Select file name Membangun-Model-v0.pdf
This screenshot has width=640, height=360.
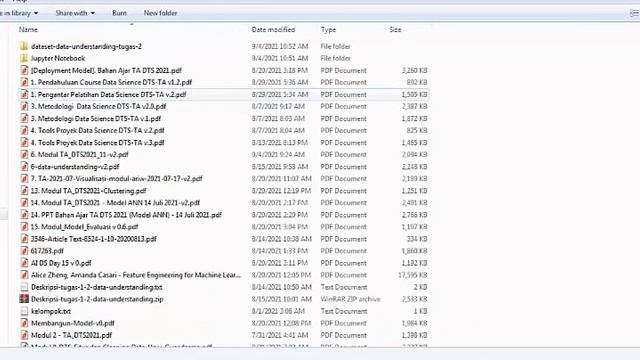click(73, 323)
